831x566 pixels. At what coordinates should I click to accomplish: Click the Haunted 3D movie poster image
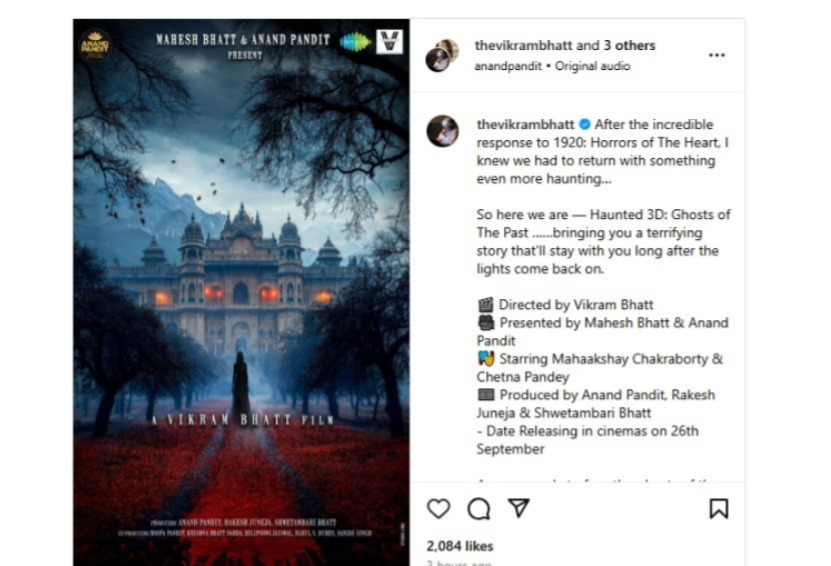[x=241, y=293]
